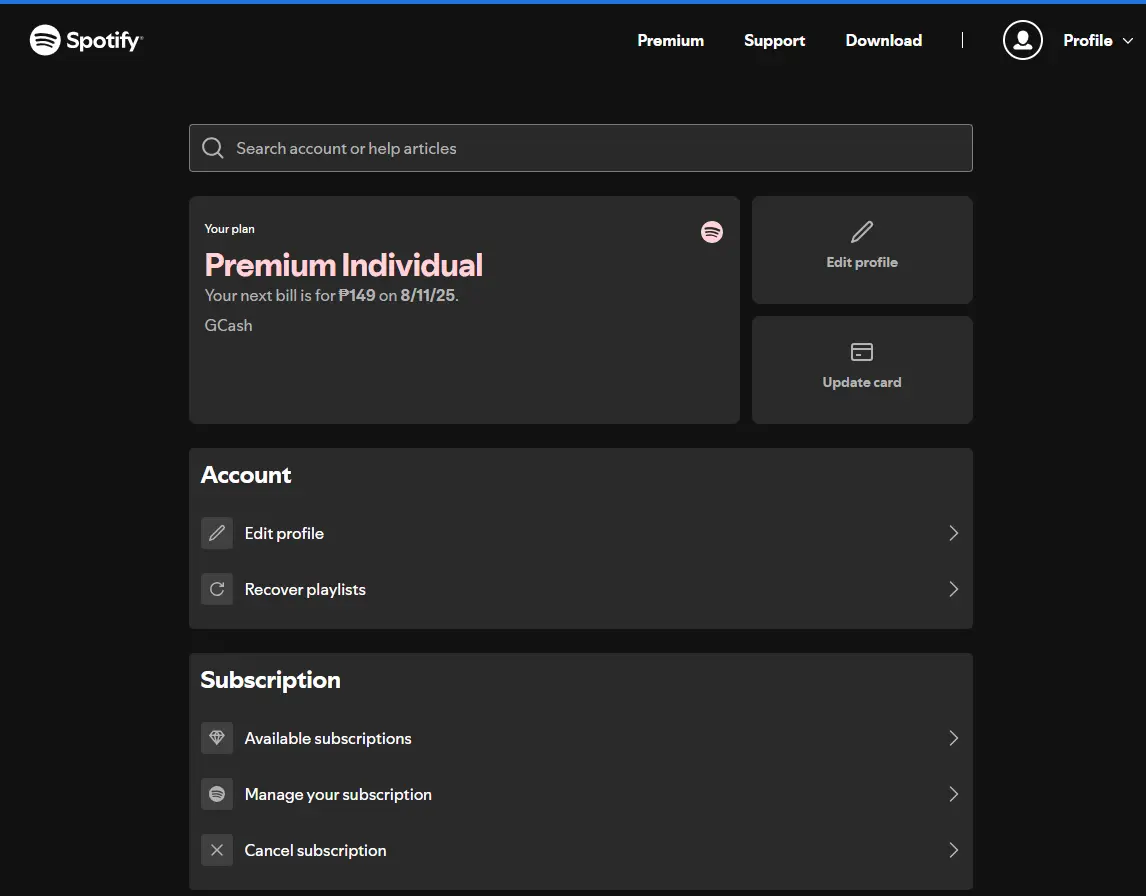Click the refresh icon beside Recover playlists
The height and width of the screenshot is (896, 1146).
[x=217, y=589]
